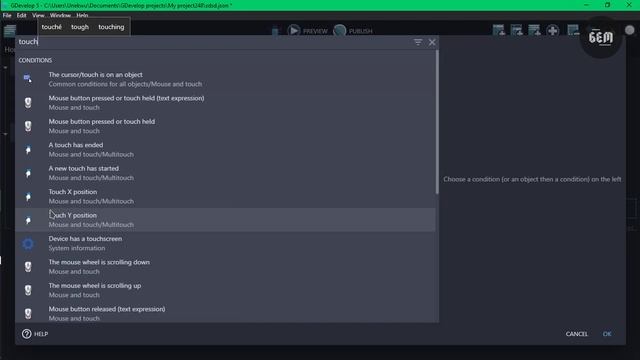Pick the 'A new touch has started' condition
Screen dimensions: 640x360
pyautogui.click(x=225, y=173)
